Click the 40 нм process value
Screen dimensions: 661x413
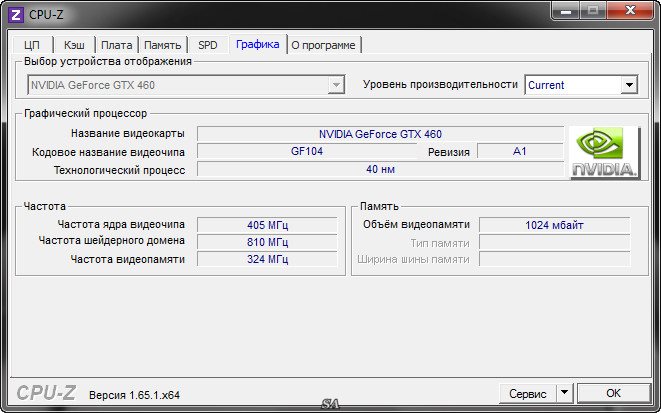[380, 169]
